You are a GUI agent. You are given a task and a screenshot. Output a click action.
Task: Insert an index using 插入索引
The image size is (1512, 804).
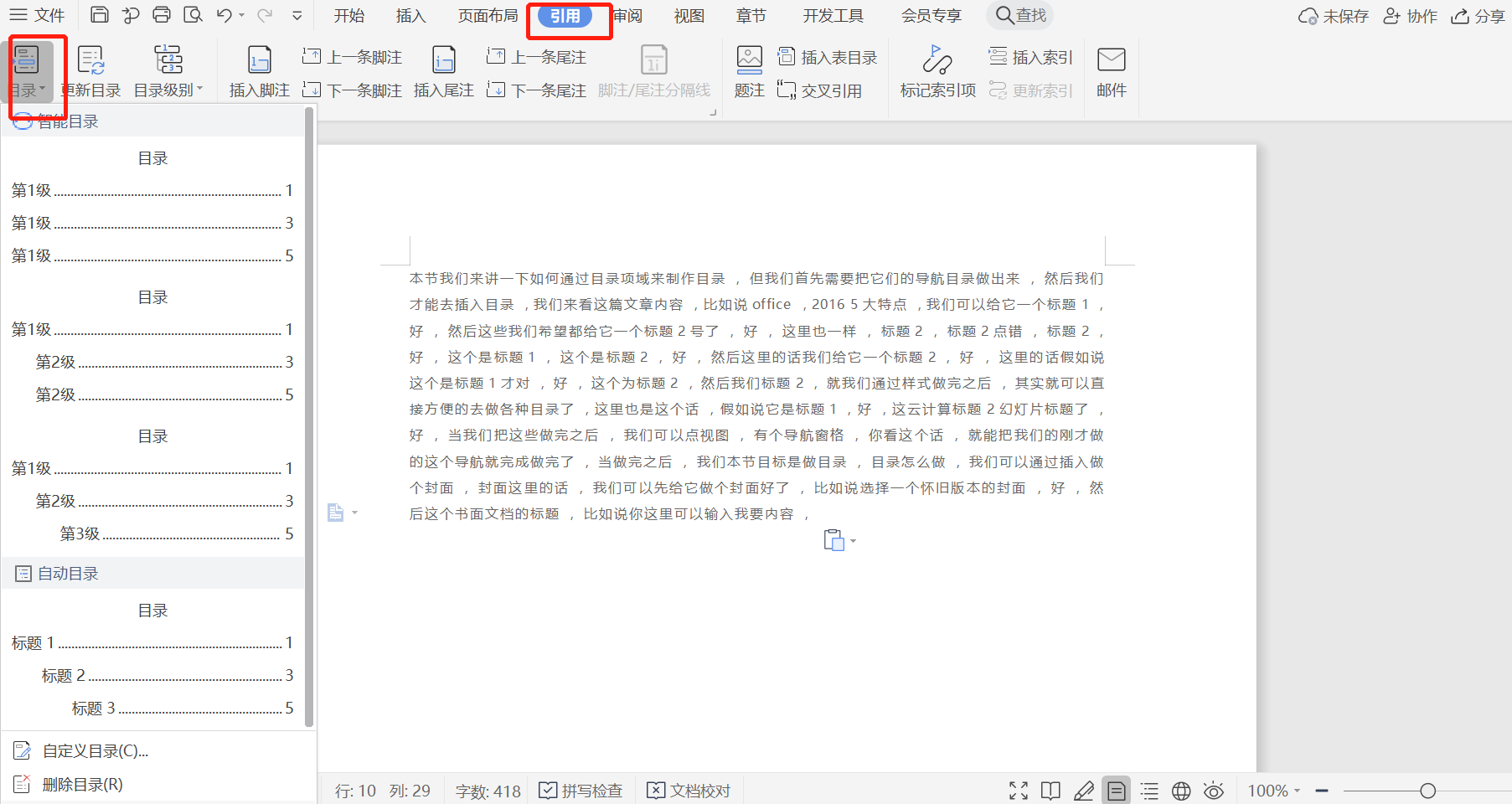point(1030,57)
